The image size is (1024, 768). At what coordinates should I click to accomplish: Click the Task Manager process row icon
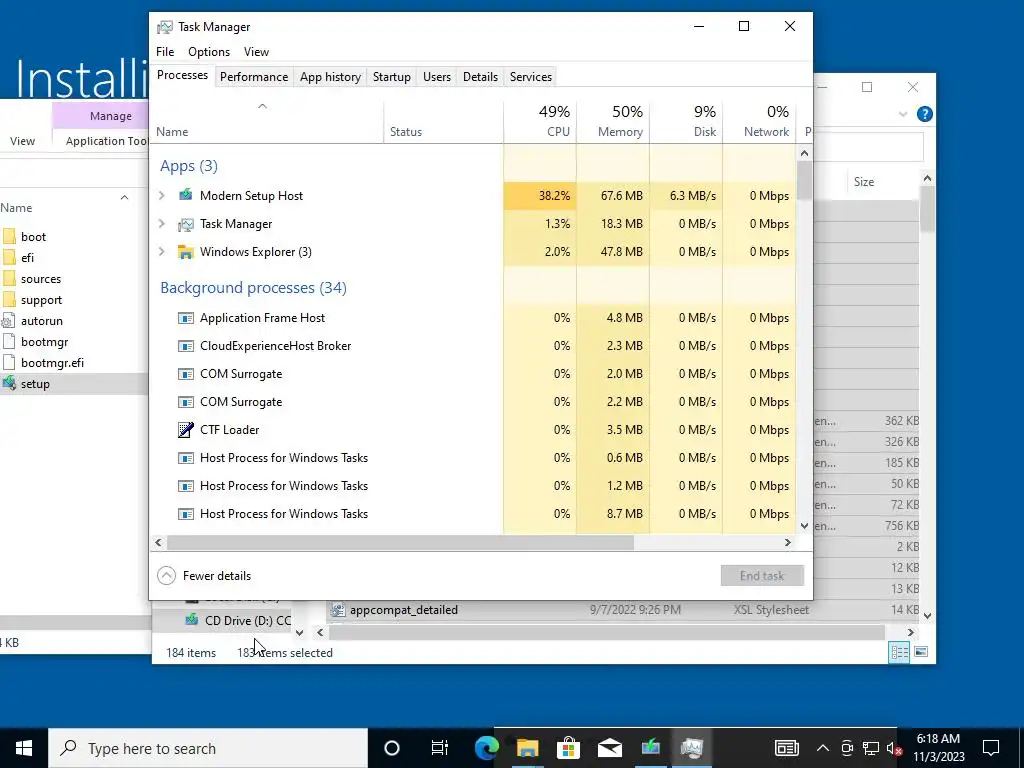click(185, 224)
